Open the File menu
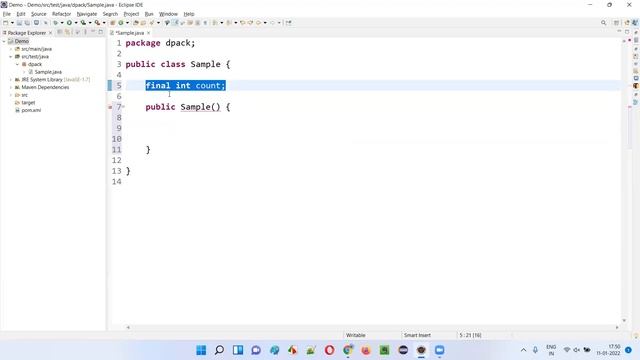 click(x=7, y=14)
